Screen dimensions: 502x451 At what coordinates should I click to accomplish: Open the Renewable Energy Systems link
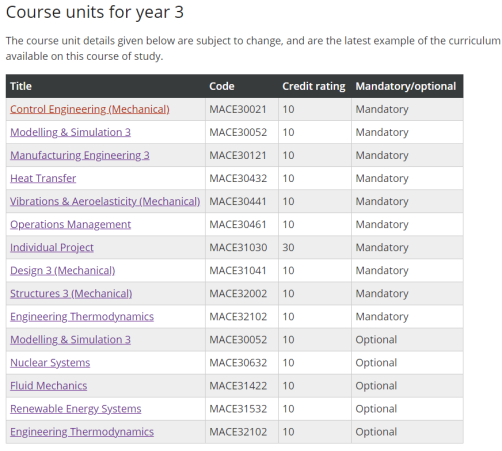(x=76, y=408)
